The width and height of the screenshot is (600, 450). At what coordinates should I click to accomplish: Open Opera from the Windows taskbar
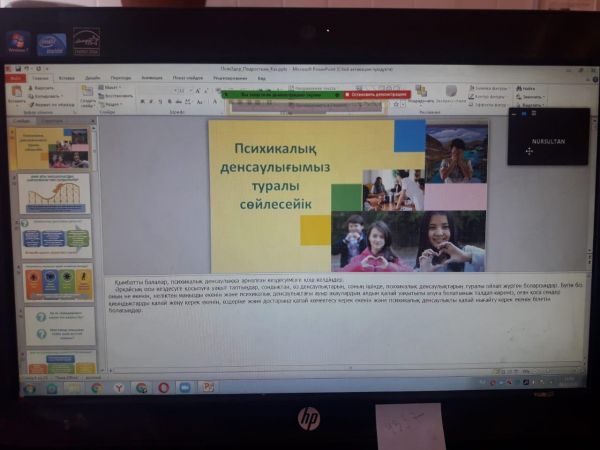pyautogui.click(x=163, y=387)
